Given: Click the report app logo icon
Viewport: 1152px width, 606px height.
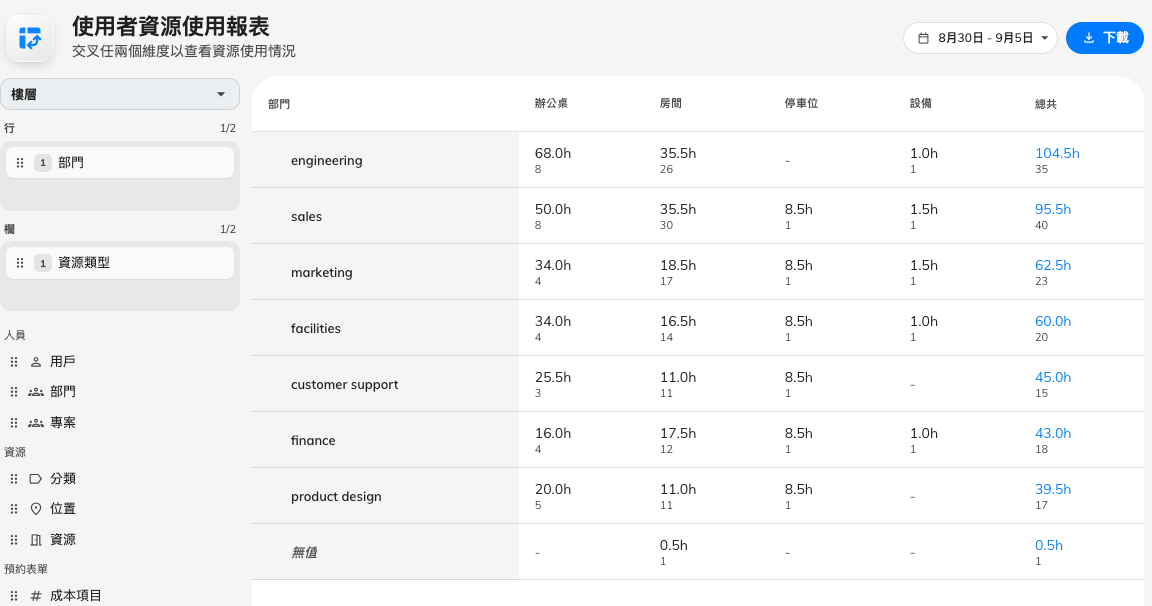Looking at the screenshot, I should (x=30, y=38).
